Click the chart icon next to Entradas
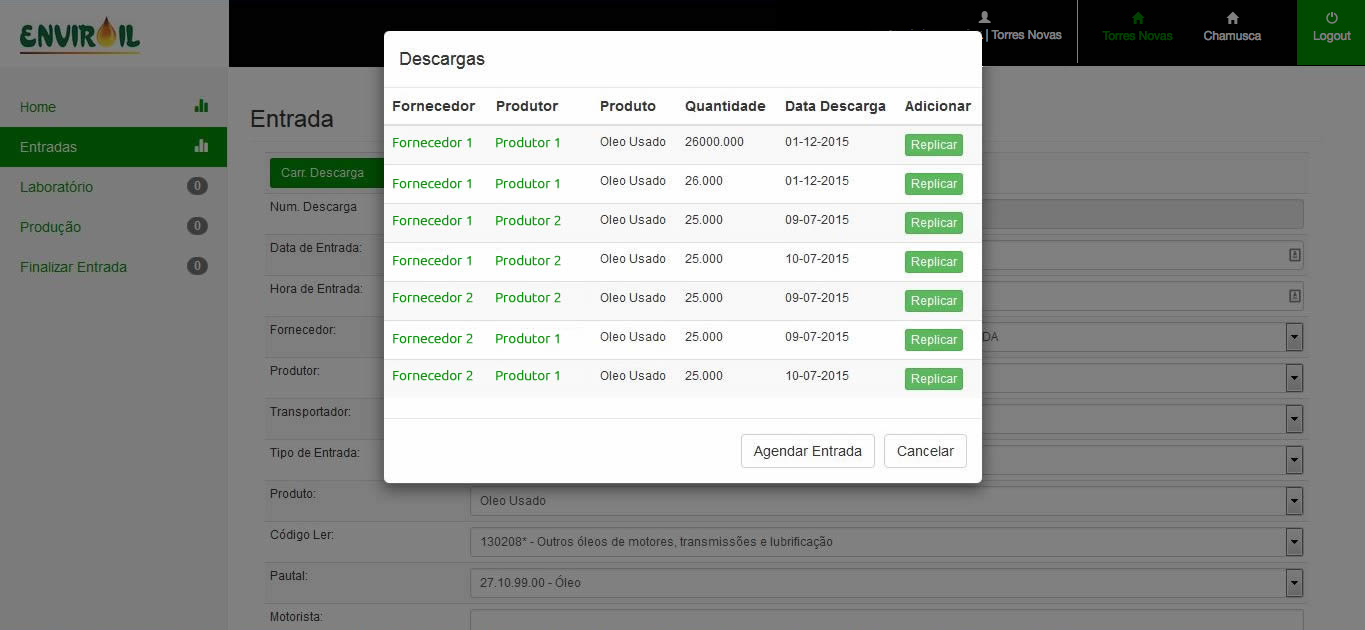The height and width of the screenshot is (630, 1365). 201,146
